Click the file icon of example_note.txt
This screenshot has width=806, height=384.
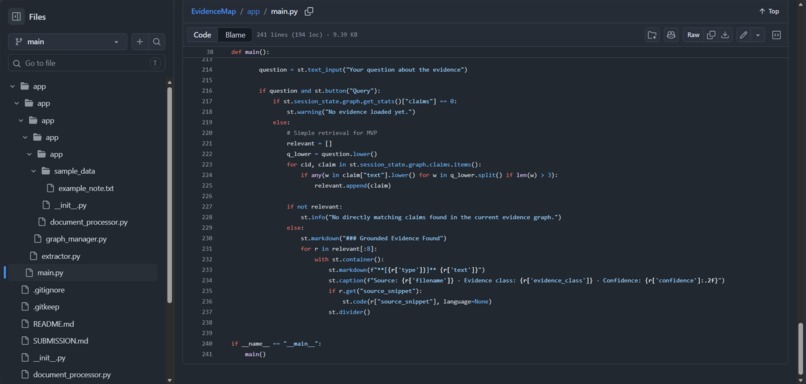pyautogui.click(x=50, y=188)
